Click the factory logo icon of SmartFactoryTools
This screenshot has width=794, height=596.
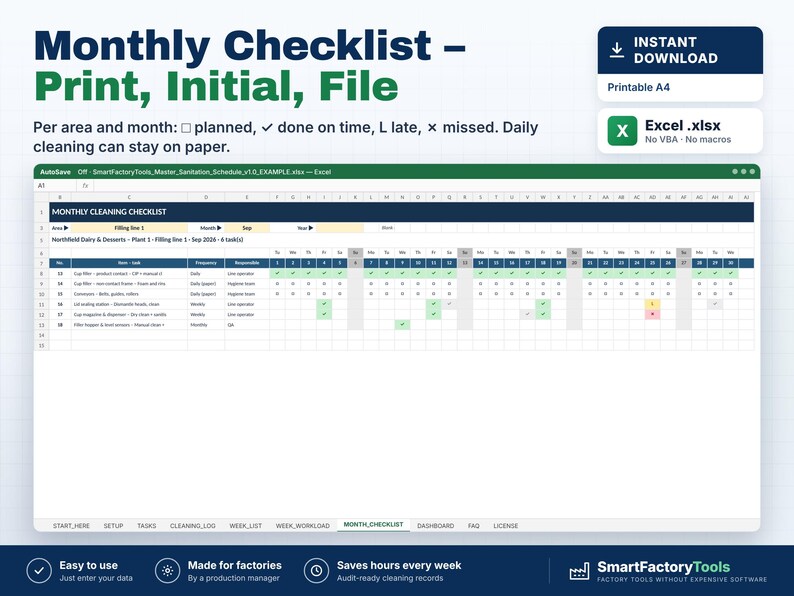pyautogui.click(x=579, y=571)
